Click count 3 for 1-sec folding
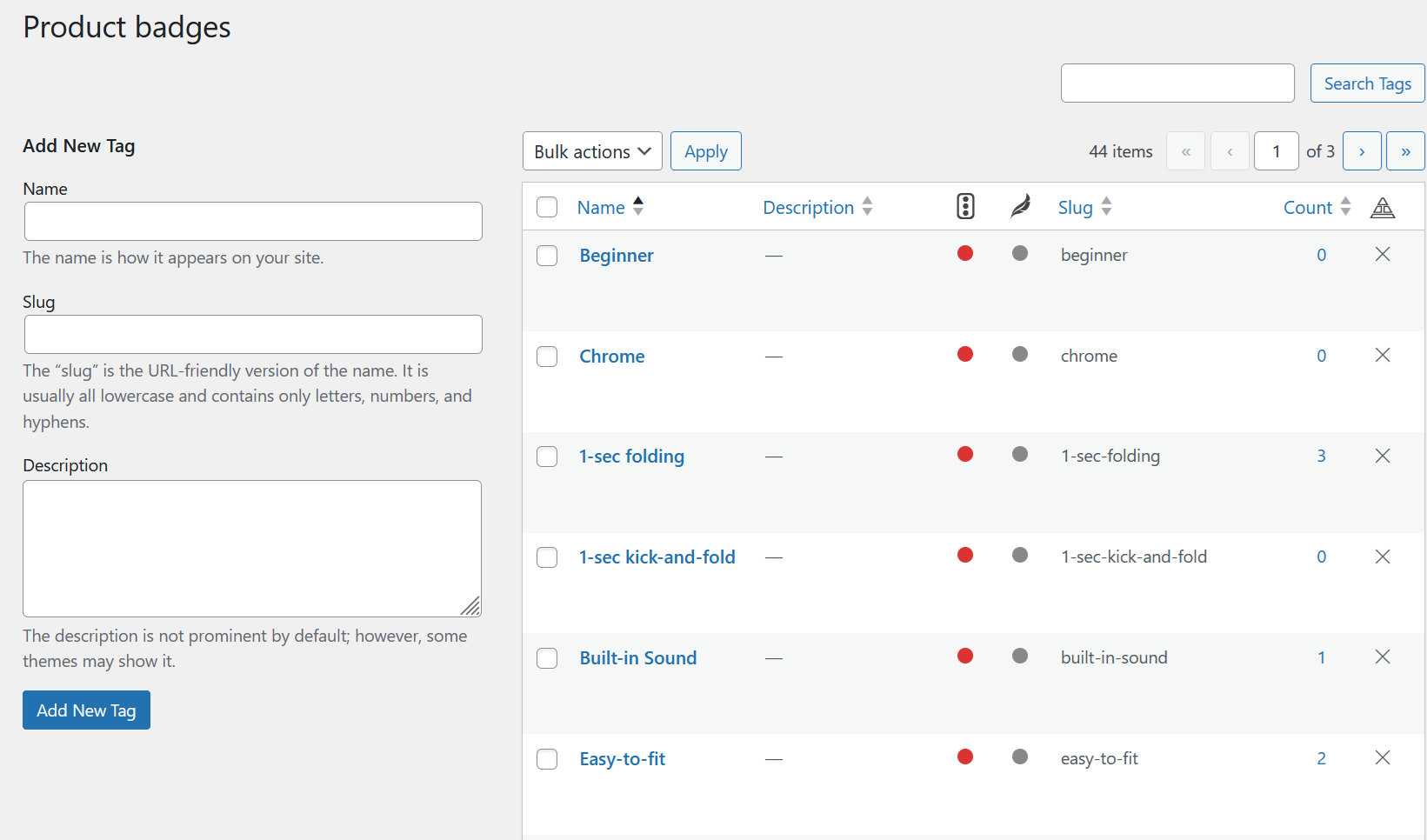 1321,456
